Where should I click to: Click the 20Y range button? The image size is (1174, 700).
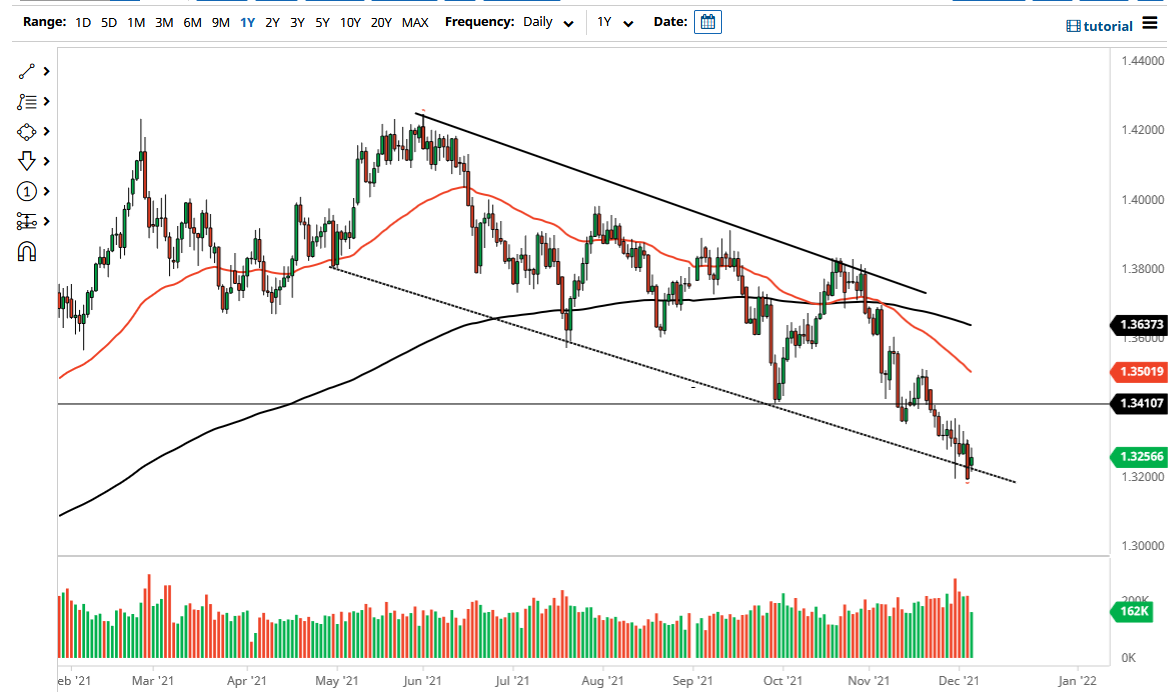point(382,21)
